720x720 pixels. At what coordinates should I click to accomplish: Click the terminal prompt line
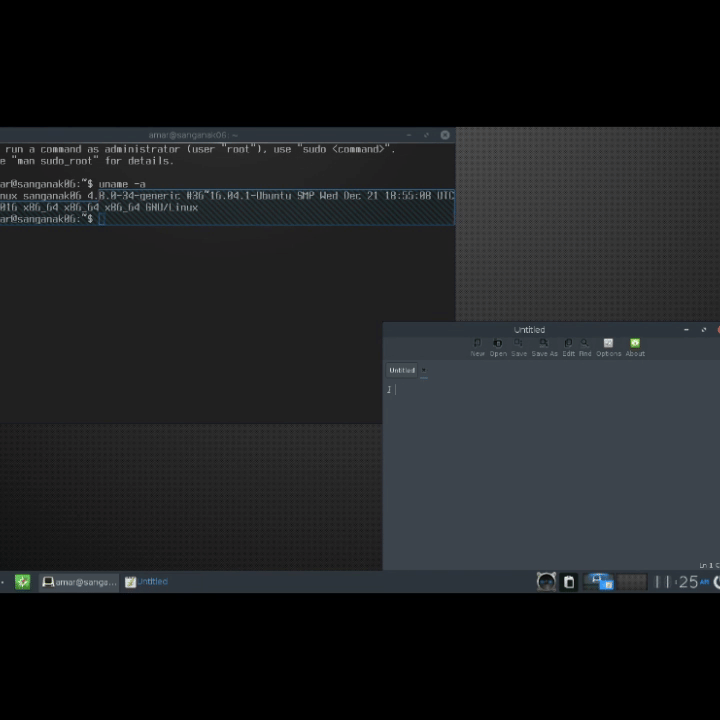(x=250, y=219)
